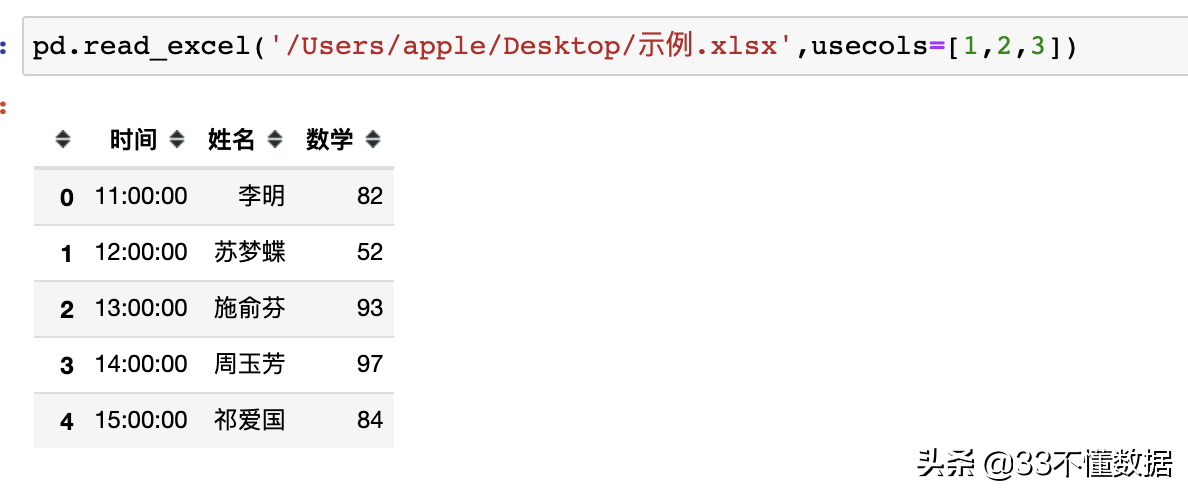Click the cell with name 周玉芳
The image size is (1188, 494).
[x=250, y=364]
